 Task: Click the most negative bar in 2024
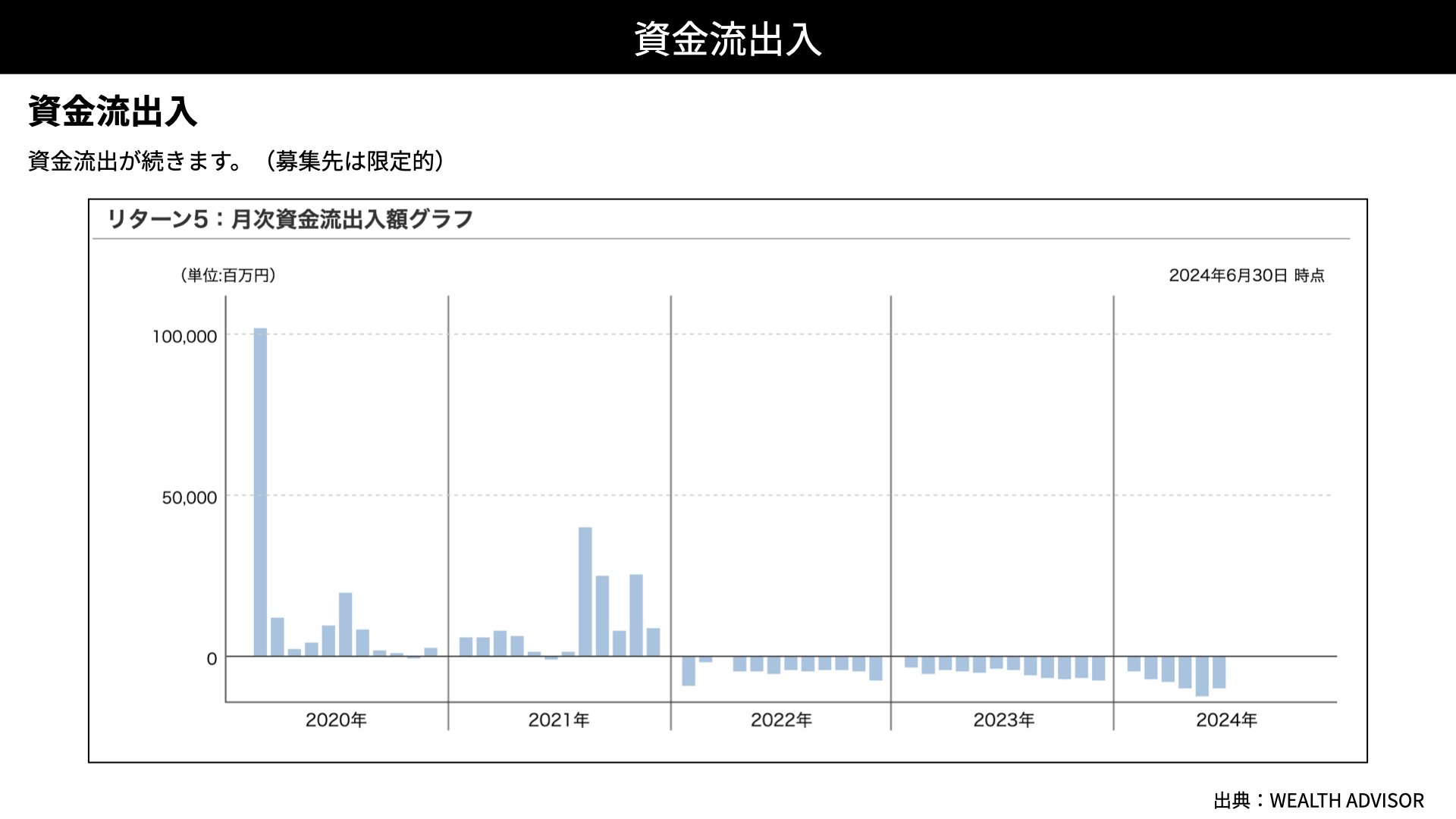click(1202, 676)
